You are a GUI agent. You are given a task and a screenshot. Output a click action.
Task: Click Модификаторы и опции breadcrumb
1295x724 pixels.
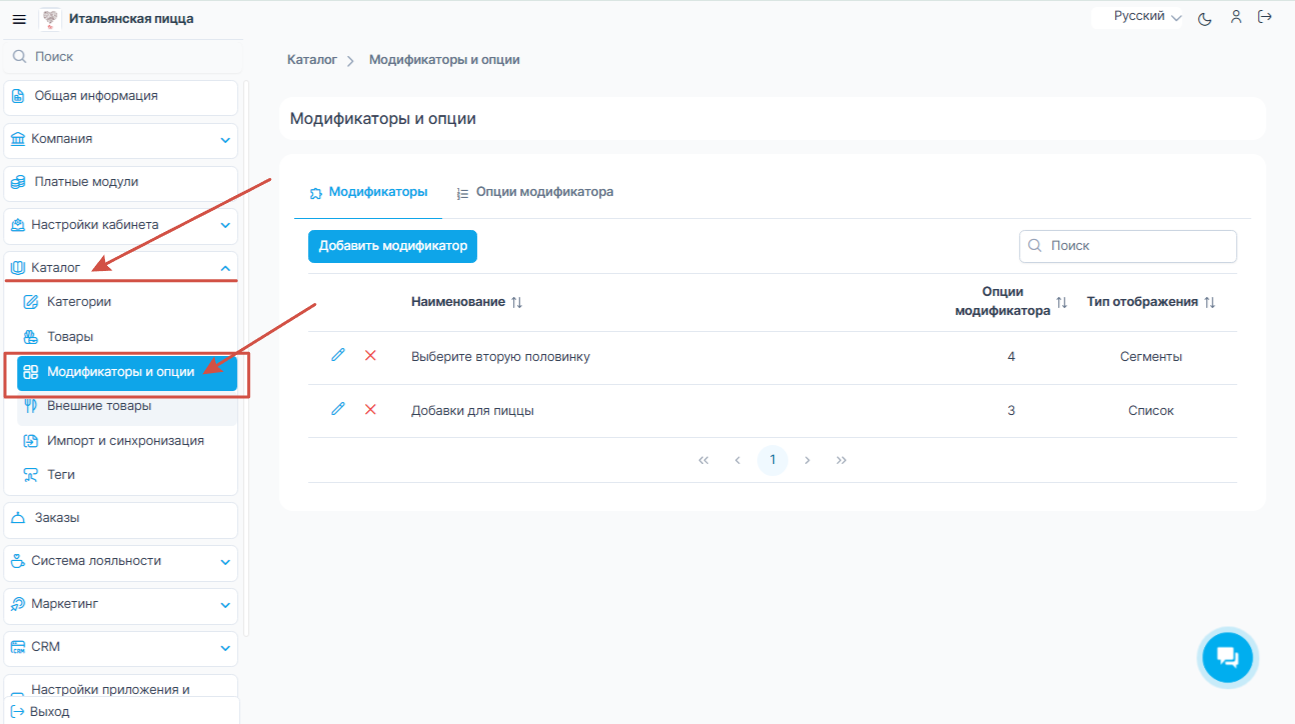tap(444, 60)
